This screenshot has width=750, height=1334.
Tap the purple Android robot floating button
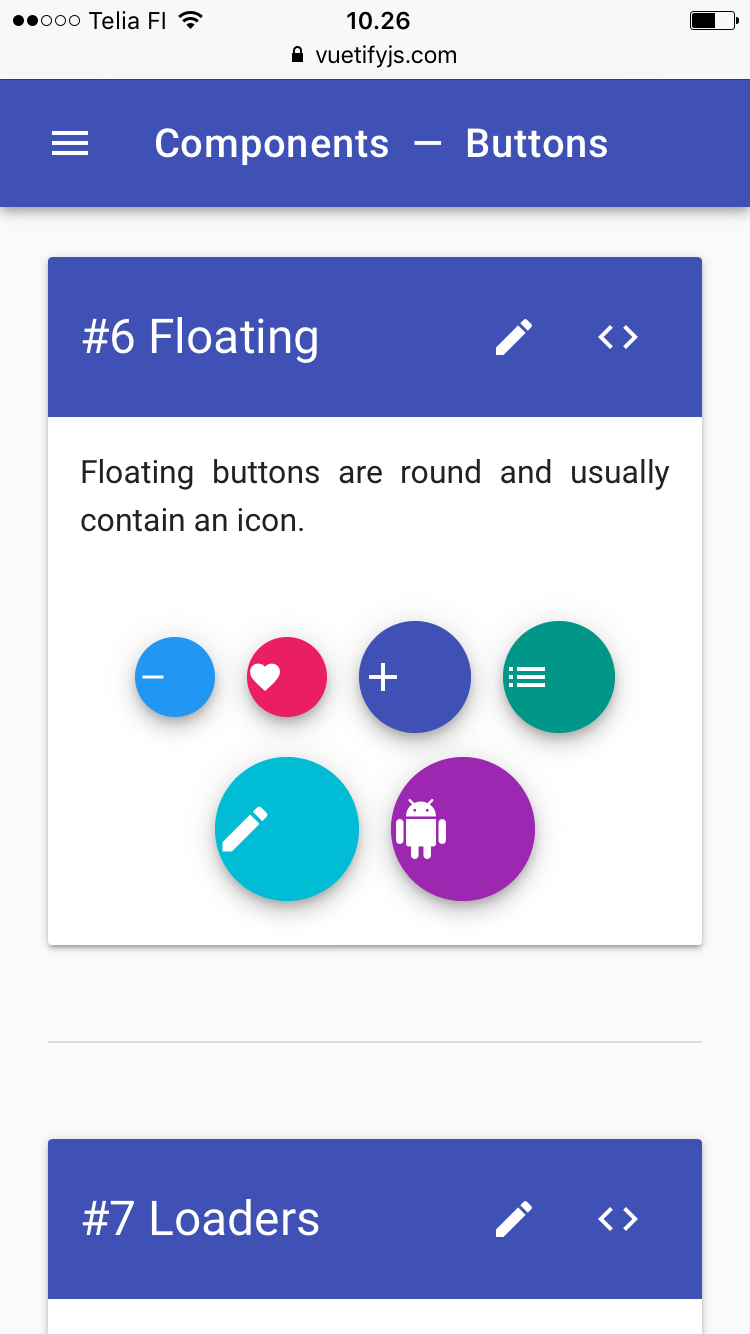(462, 829)
